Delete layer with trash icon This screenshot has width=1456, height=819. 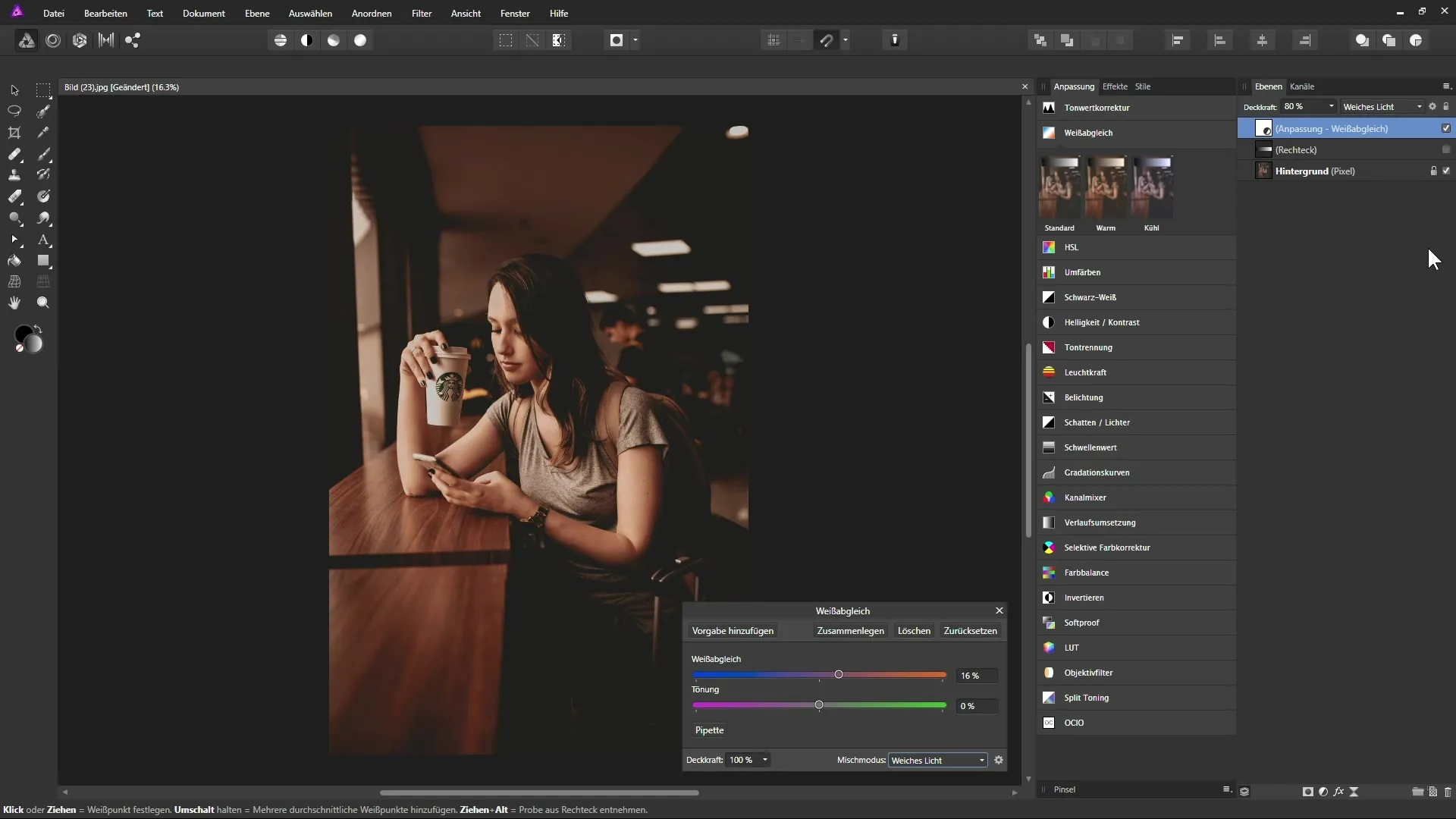1448,792
